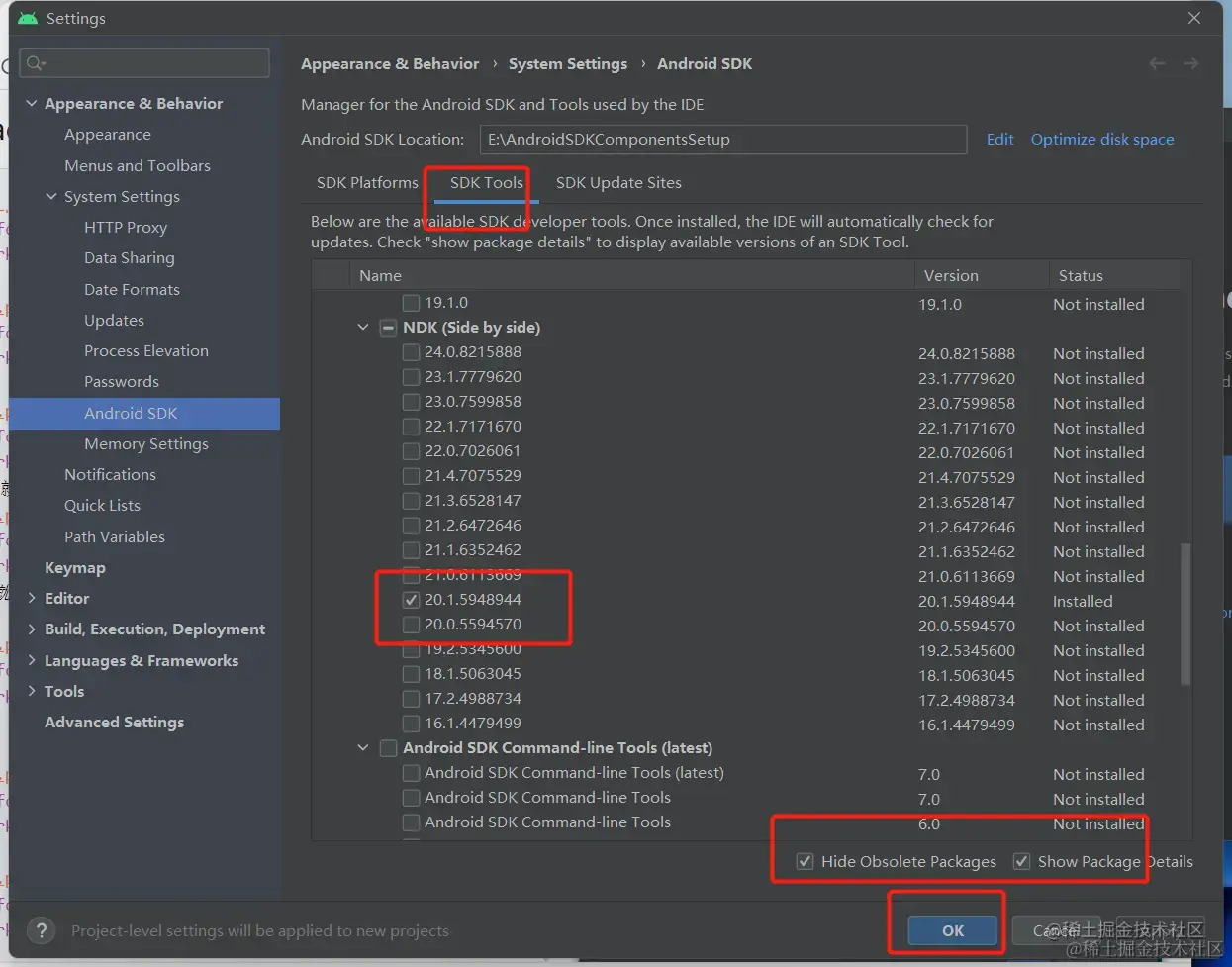
Task: Click Optimize disk space link
Action: coord(1102,139)
